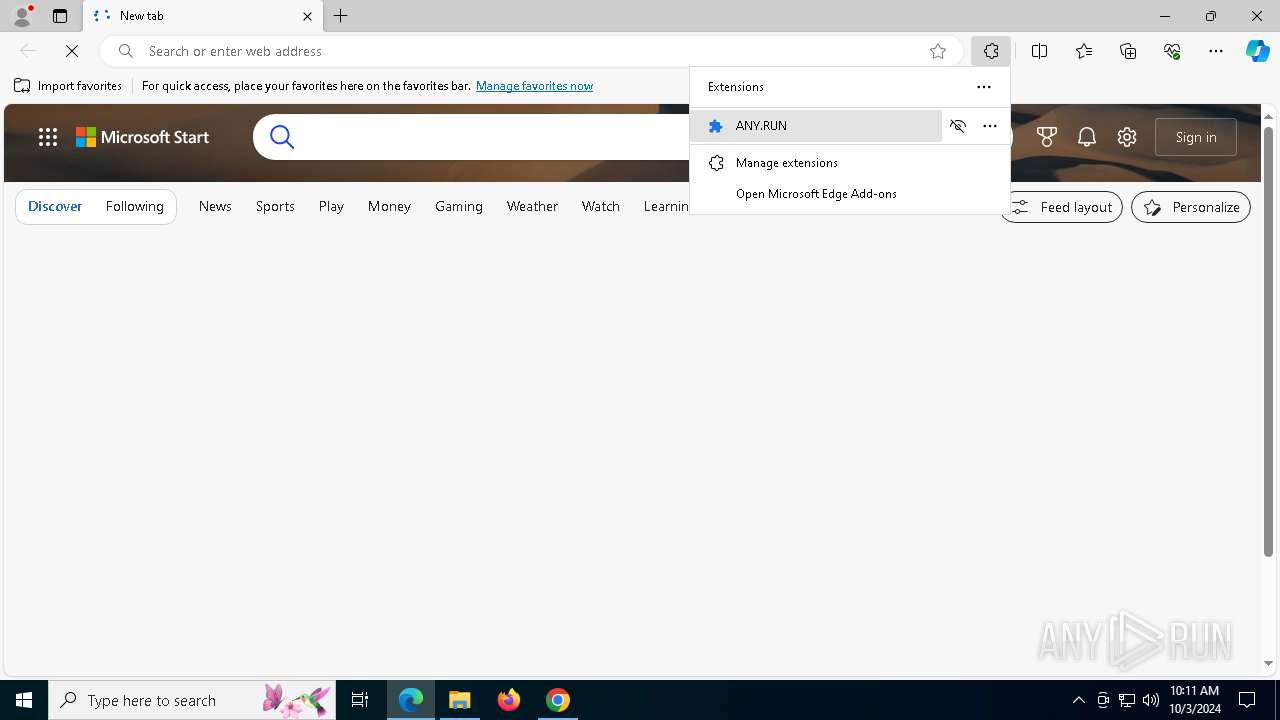Stop loading the page

(72, 51)
